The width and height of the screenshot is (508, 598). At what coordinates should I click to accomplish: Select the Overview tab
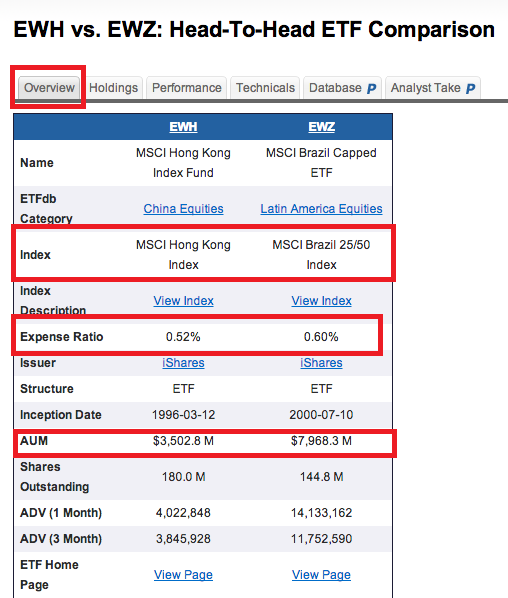pyautogui.click(x=49, y=88)
